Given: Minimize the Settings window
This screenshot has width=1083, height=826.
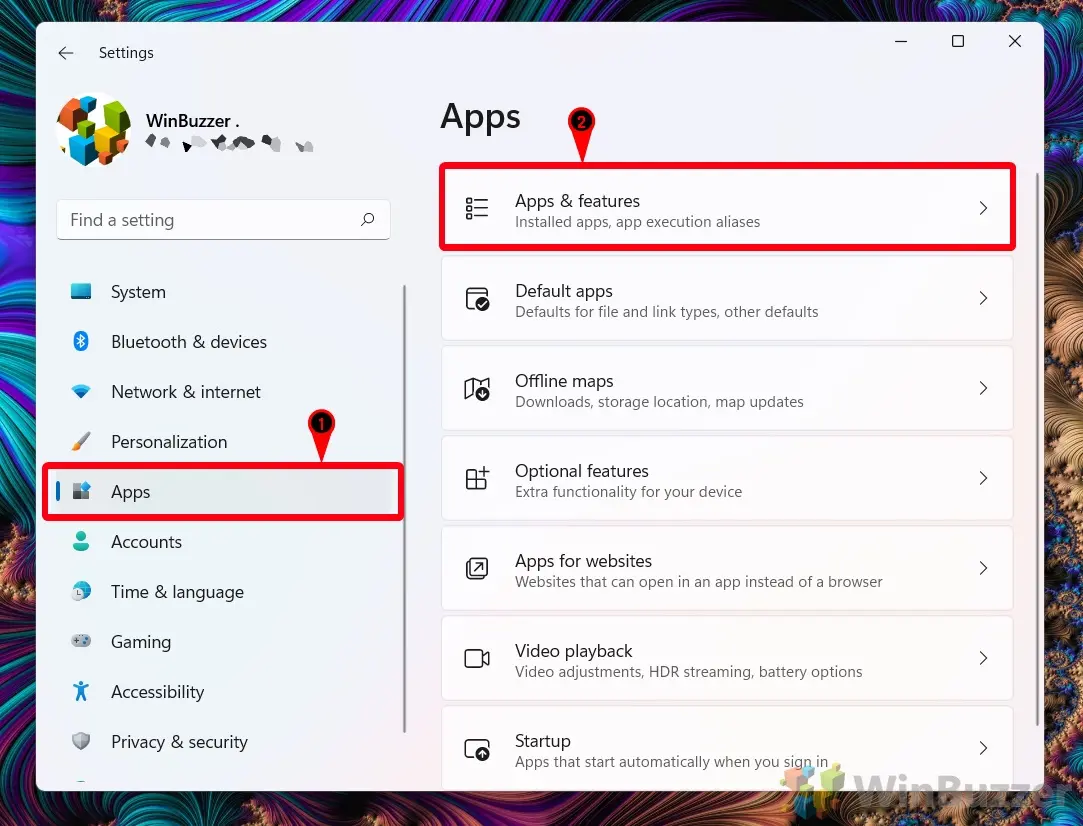Looking at the screenshot, I should click(901, 41).
